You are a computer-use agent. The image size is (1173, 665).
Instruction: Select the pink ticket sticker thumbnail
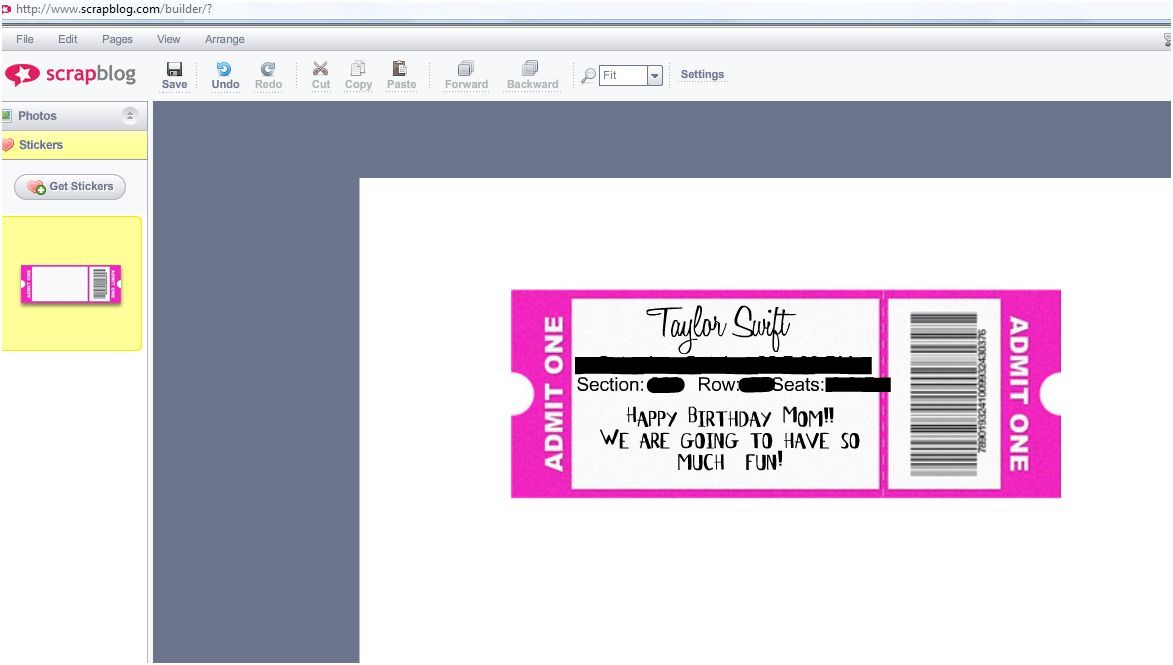pyautogui.click(x=70, y=284)
